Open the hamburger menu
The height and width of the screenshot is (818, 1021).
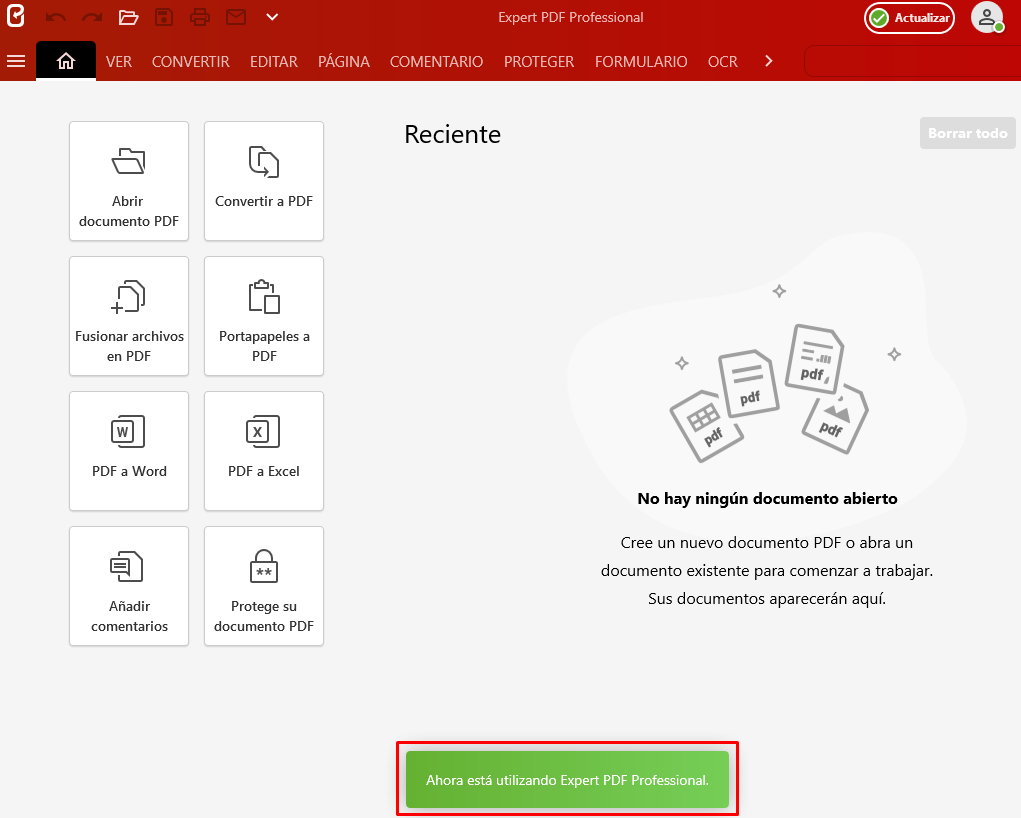16,61
